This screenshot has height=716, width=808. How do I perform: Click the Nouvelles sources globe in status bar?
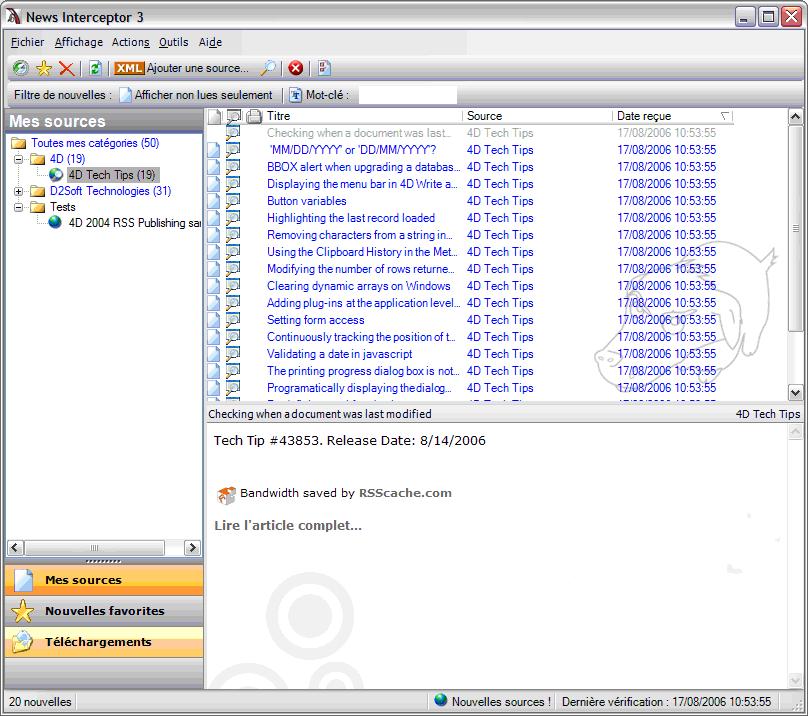coord(441,701)
